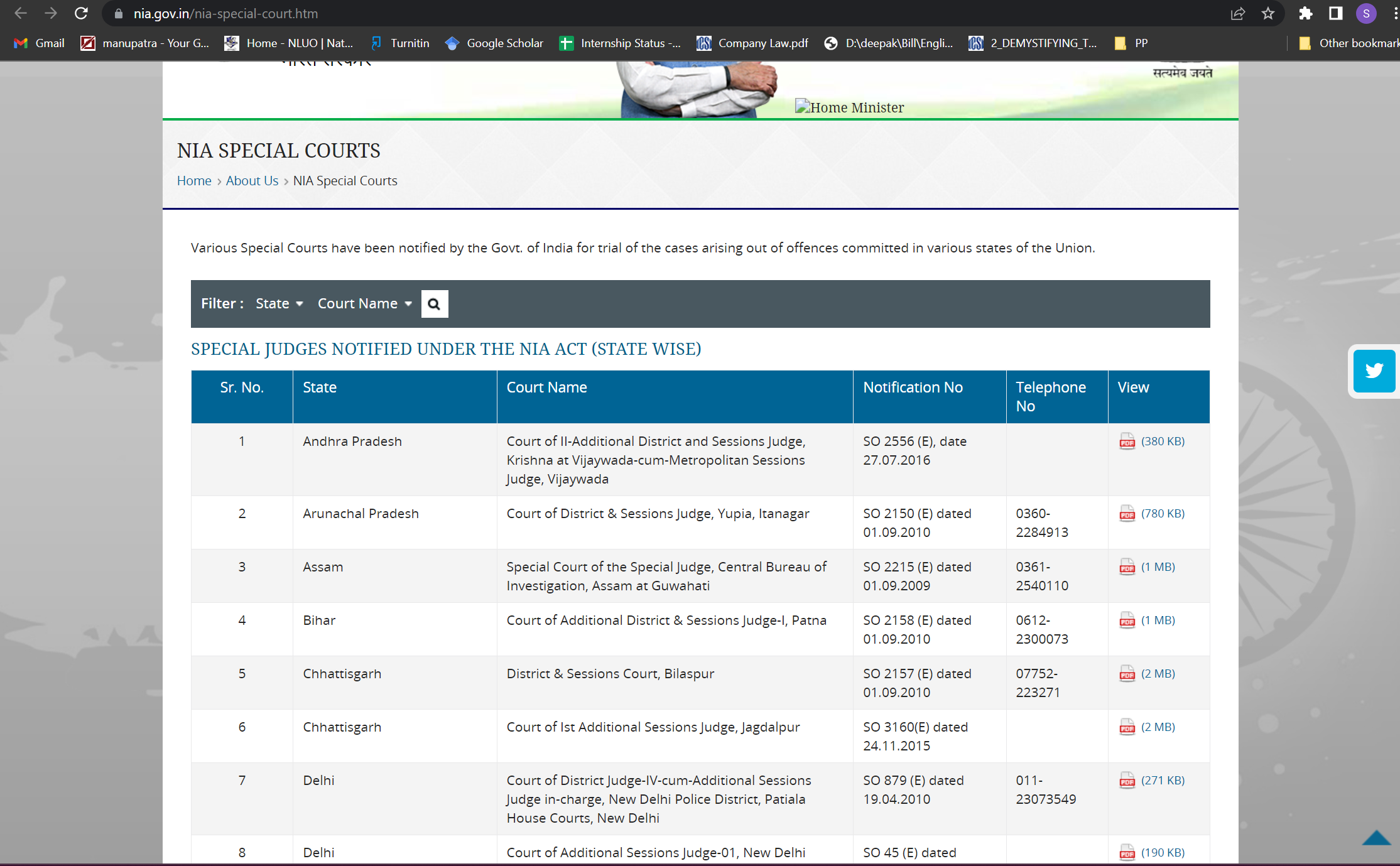Reload the page using the refresh icon
The width and height of the screenshot is (1400, 866).
(x=81, y=13)
